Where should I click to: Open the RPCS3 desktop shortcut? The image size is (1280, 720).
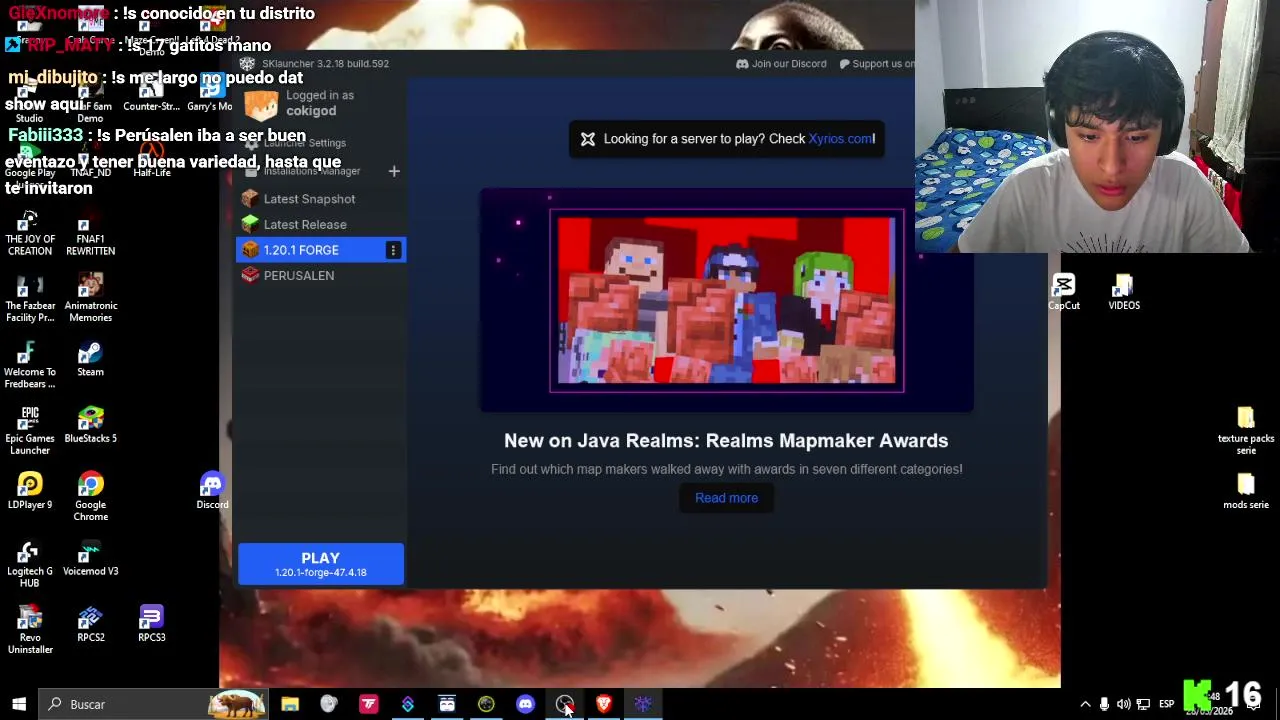(151, 624)
